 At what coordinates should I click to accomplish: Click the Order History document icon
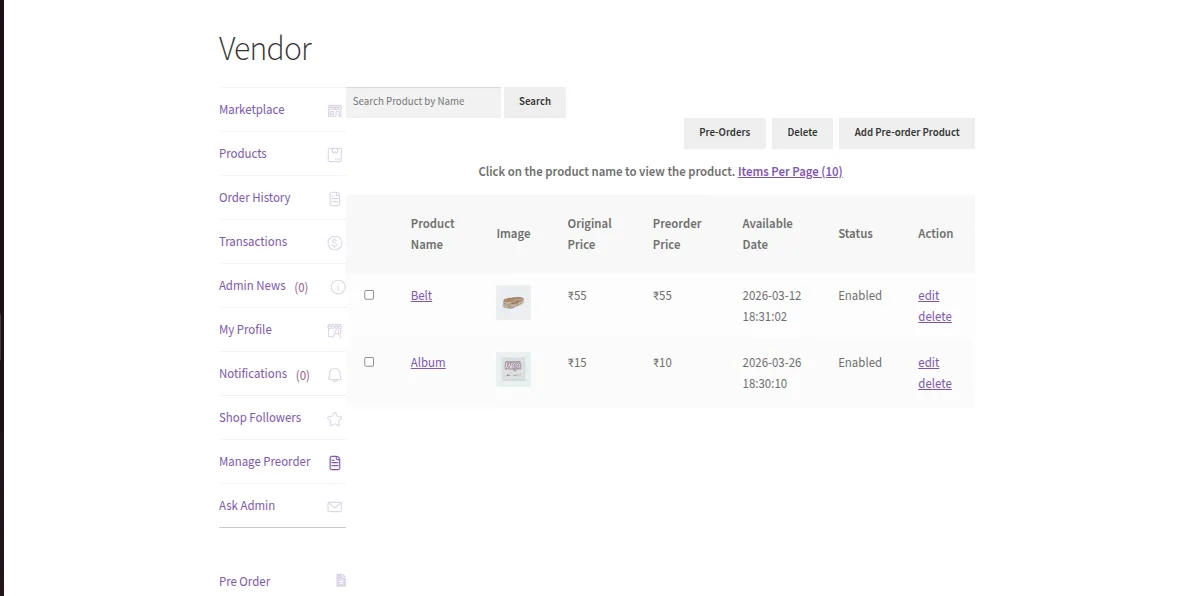[335, 199]
